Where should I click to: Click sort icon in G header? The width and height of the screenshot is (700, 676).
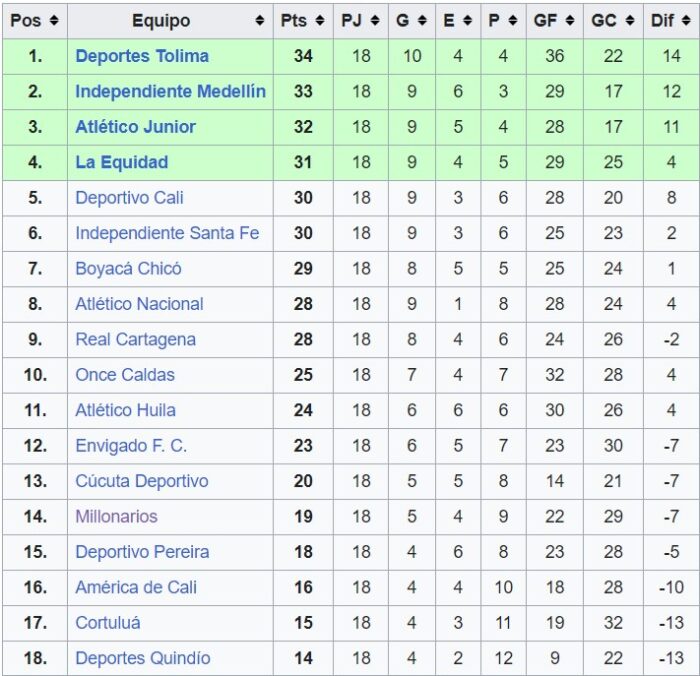[424, 20]
